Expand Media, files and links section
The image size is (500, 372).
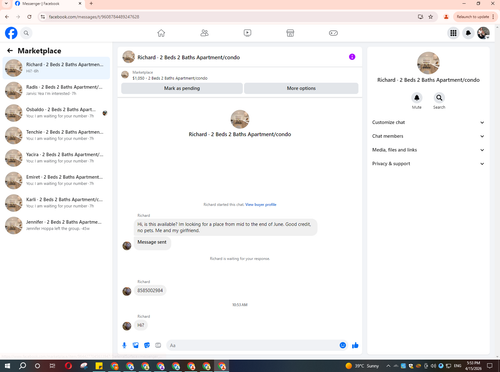428,150
